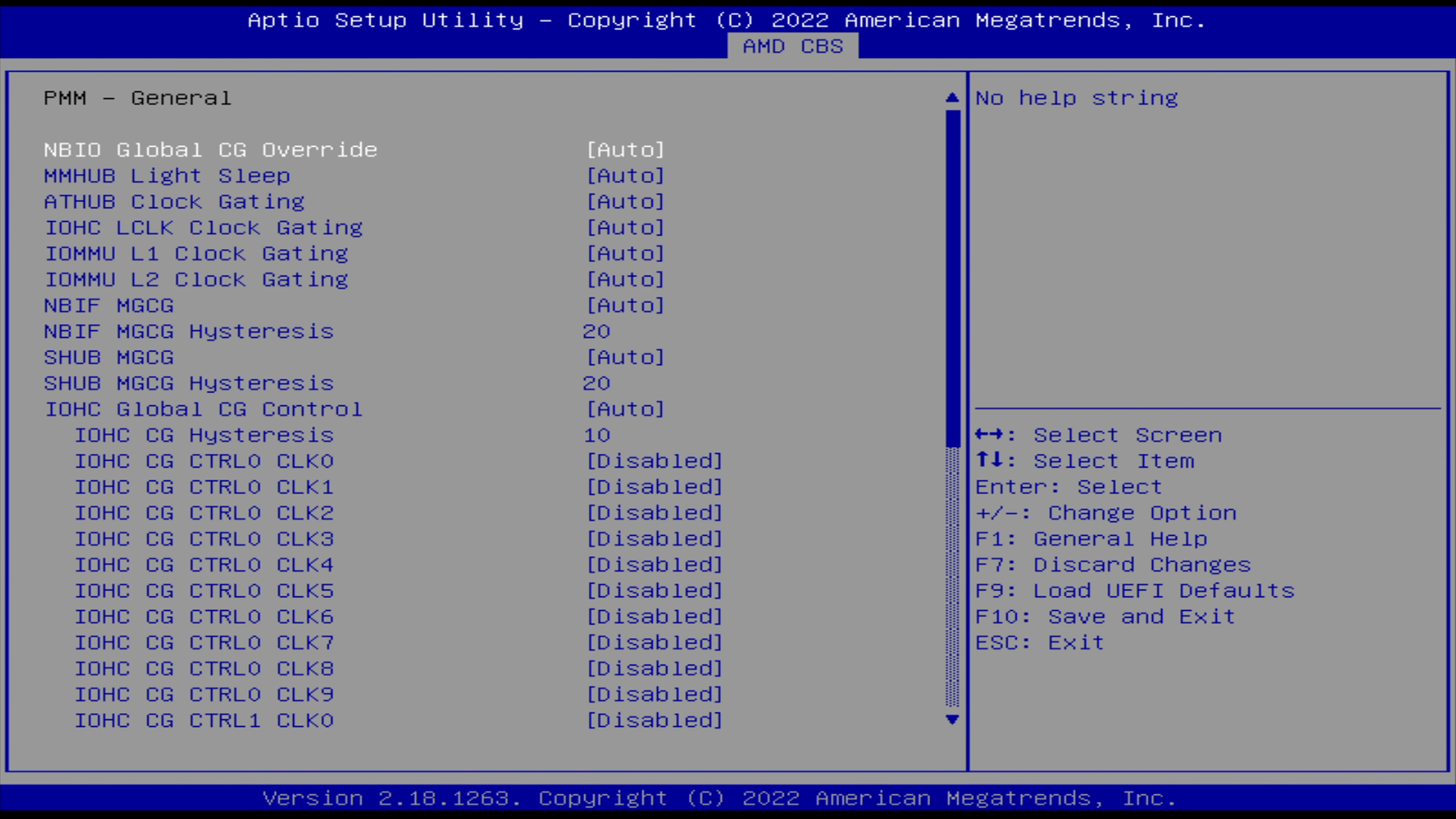Change the [Disabled] value of CTRL0 CLK5
The image size is (1456, 819).
coord(654,591)
